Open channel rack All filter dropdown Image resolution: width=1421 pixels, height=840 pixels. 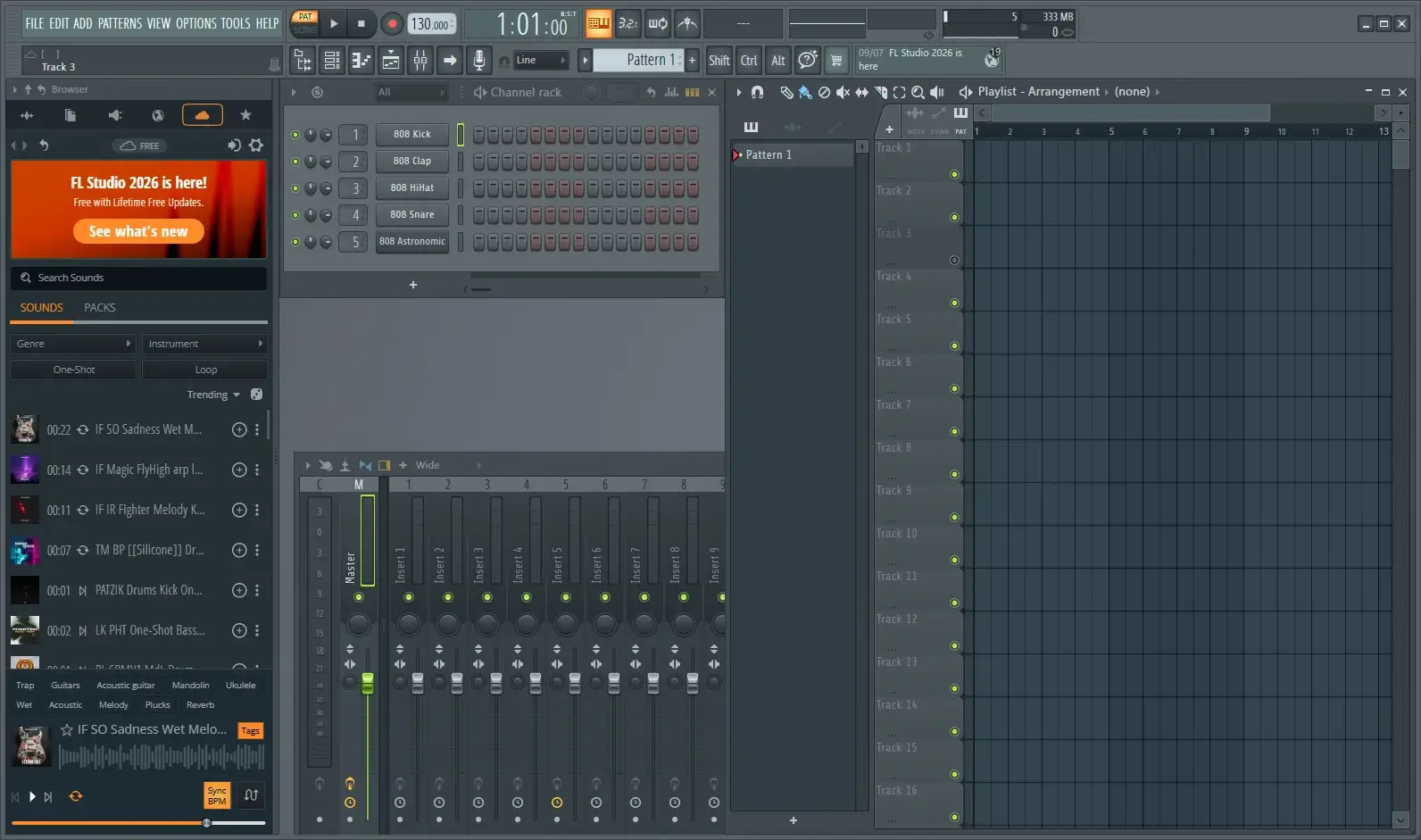(x=411, y=92)
